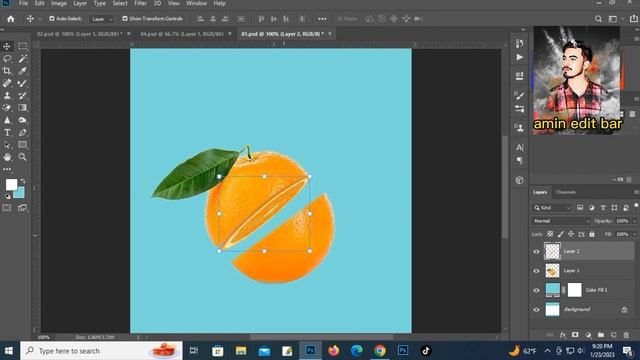Create a new layer
The image size is (640, 360).
pyautogui.click(x=613, y=335)
